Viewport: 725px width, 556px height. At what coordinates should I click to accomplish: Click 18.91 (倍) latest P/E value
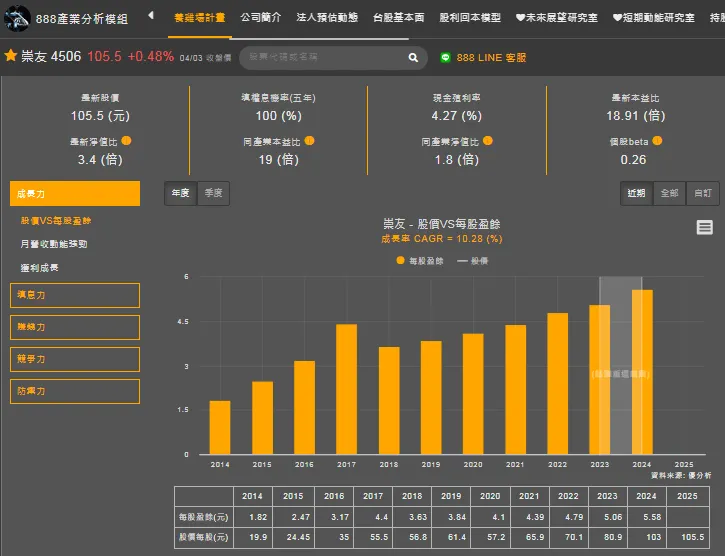click(x=636, y=116)
